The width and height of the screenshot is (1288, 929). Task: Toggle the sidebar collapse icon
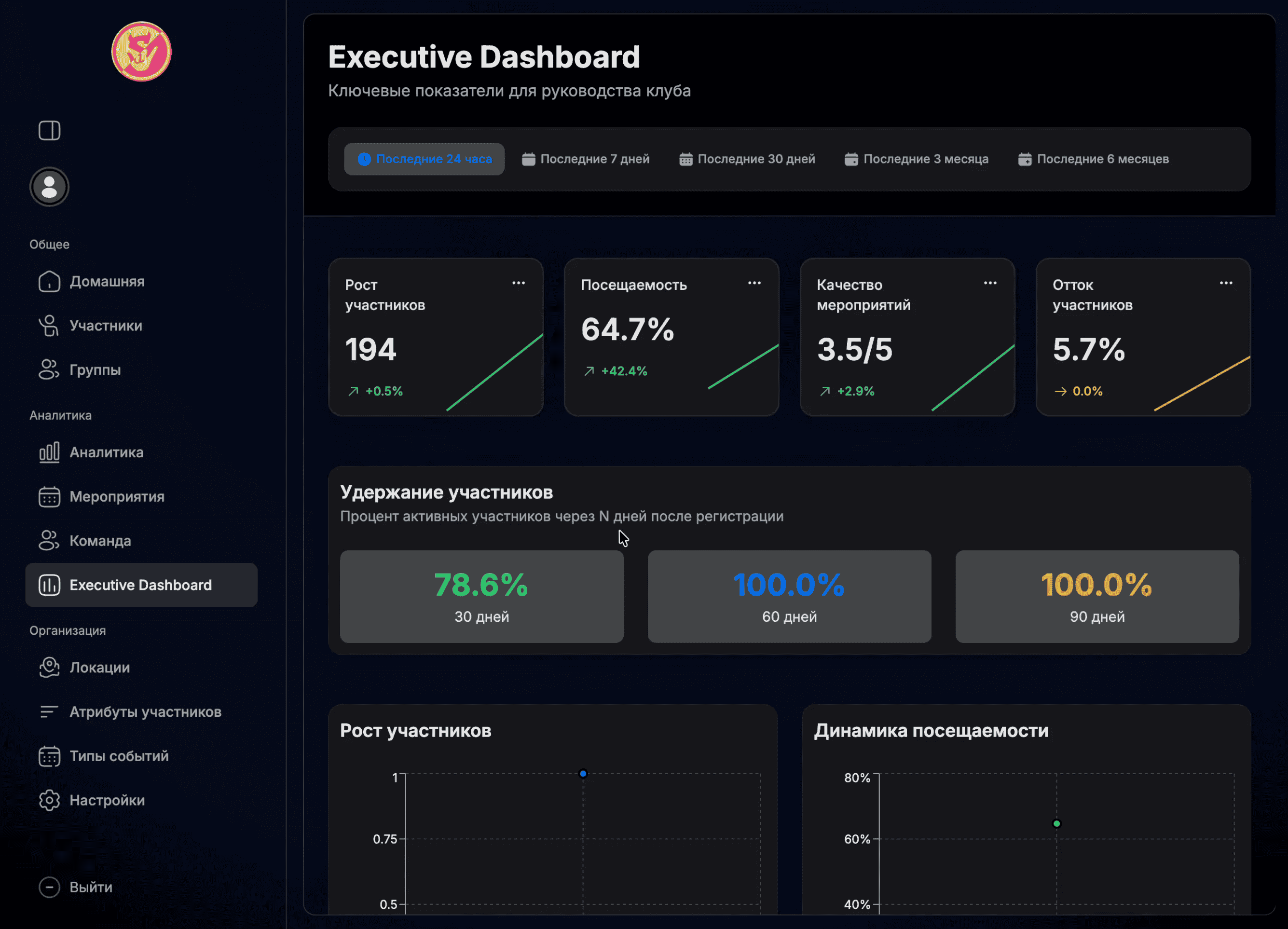pos(49,131)
